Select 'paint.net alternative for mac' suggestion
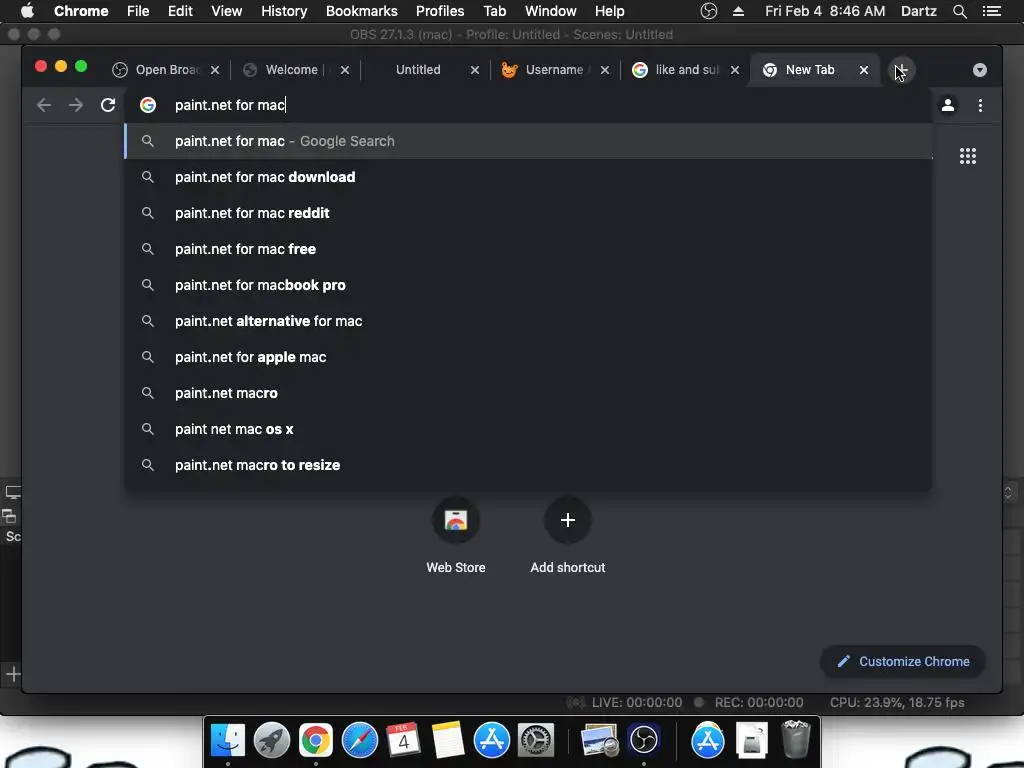Image resolution: width=1024 pixels, height=768 pixels. tap(528, 321)
